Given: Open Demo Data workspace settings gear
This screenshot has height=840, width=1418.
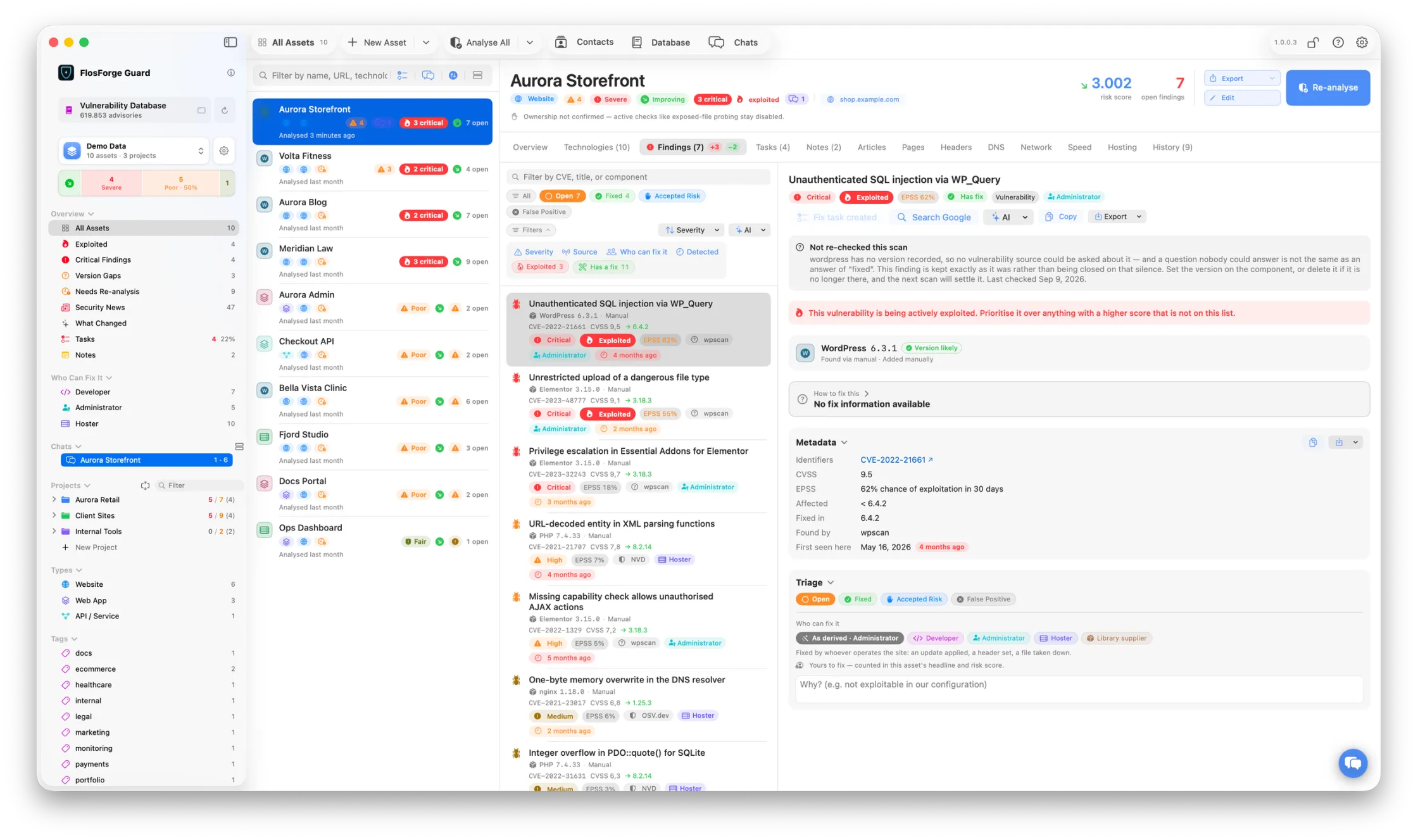Looking at the screenshot, I should tap(224, 151).
